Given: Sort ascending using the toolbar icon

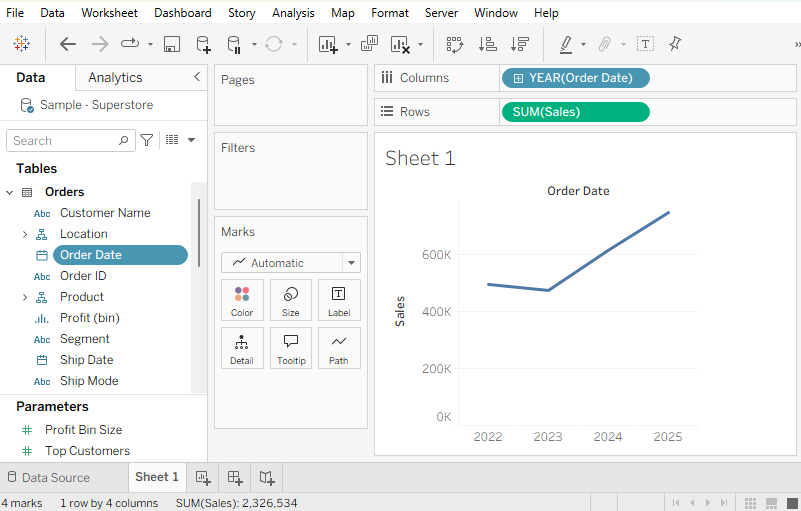Looking at the screenshot, I should (x=487, y=44).
